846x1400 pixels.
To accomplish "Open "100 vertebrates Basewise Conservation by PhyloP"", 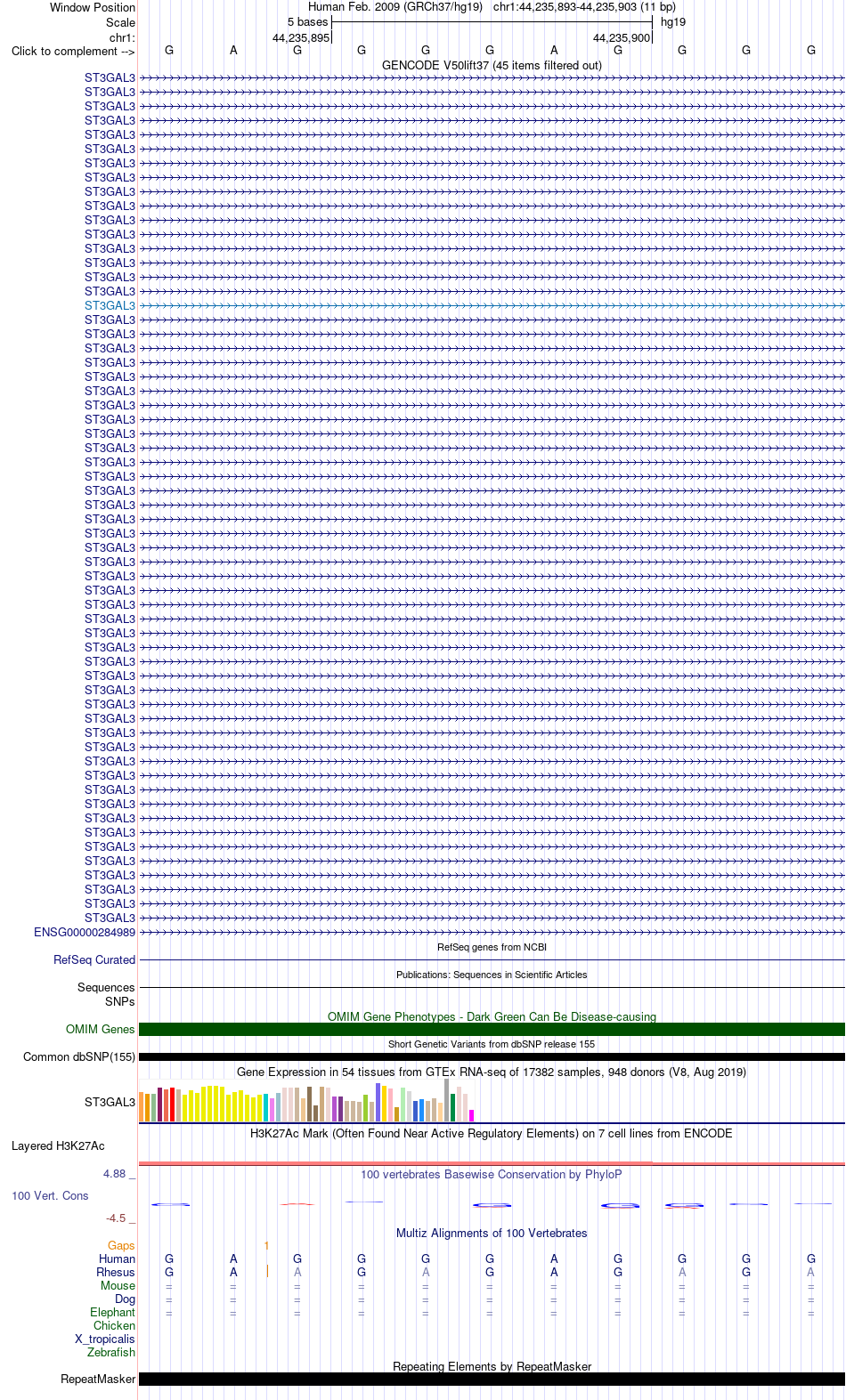I will tap(492, 1174).
